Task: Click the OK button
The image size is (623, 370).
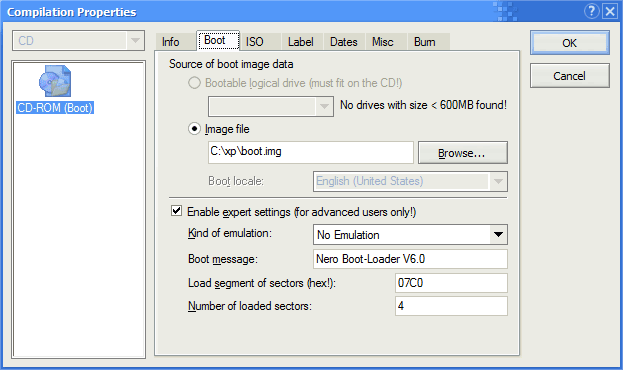Action: coord(569,43)
